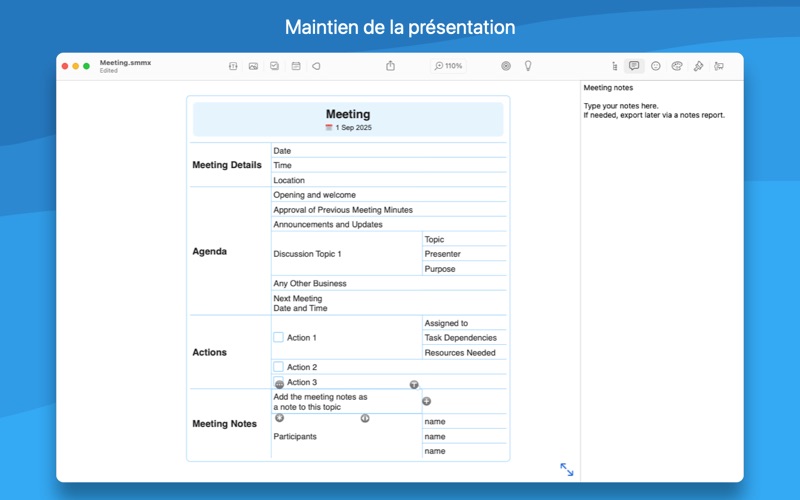Viewport: 800px width, 500px height.
Task: Select 'Resources Needed' cell
Action: [x=464, y=353]
